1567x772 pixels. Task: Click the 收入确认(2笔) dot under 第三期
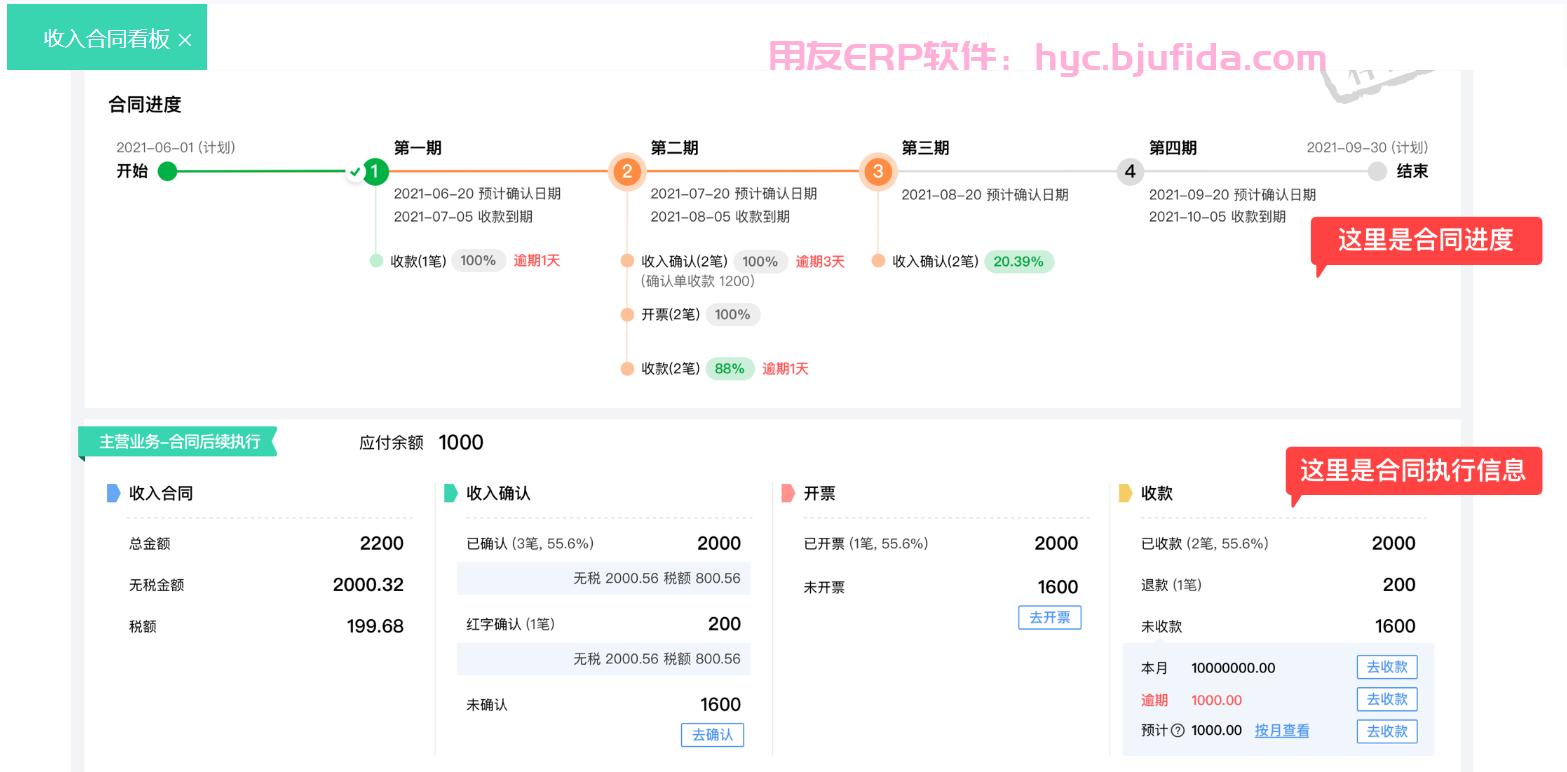[878, 261]
